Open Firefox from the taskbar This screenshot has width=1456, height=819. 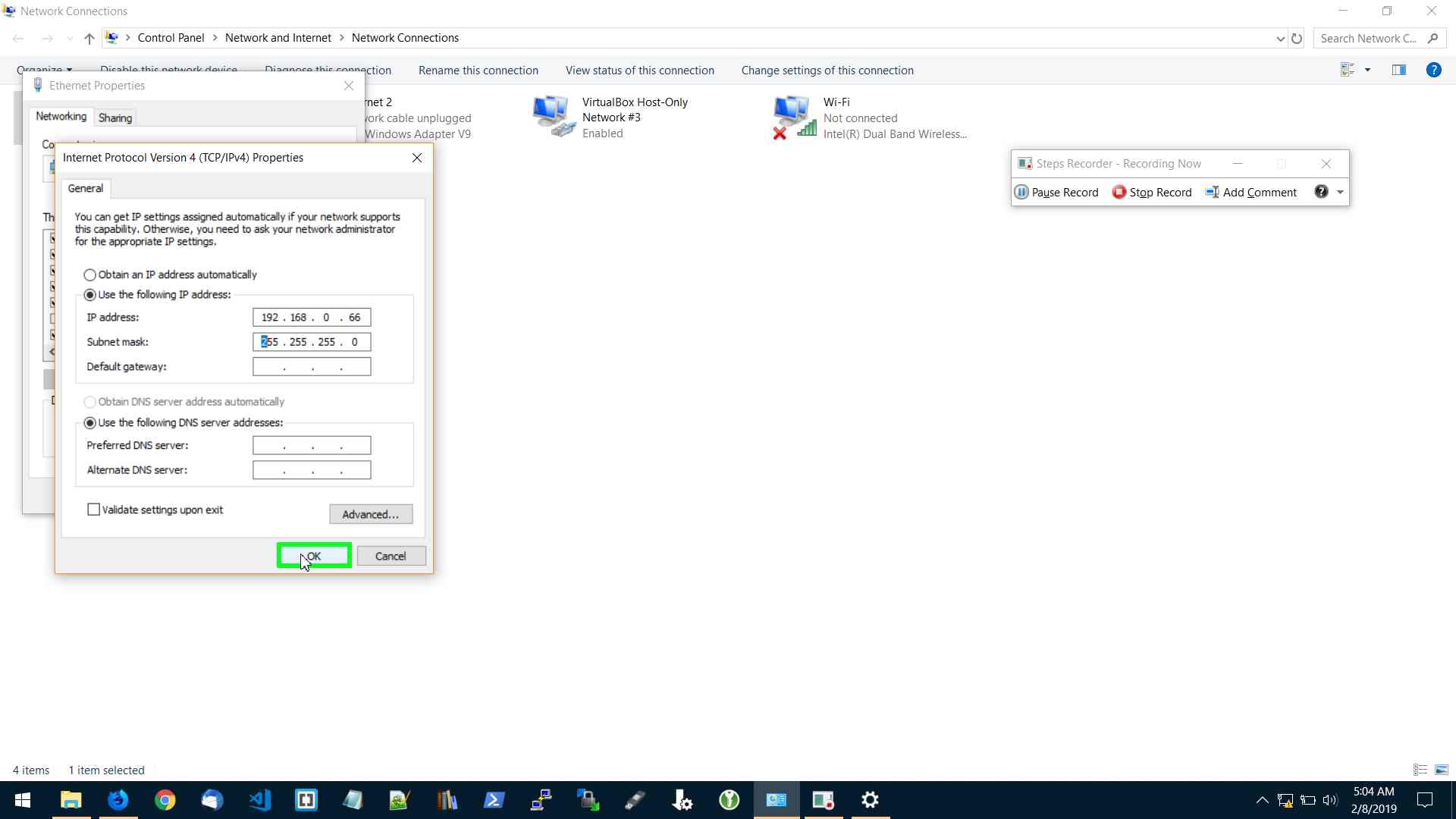[118, 800]
